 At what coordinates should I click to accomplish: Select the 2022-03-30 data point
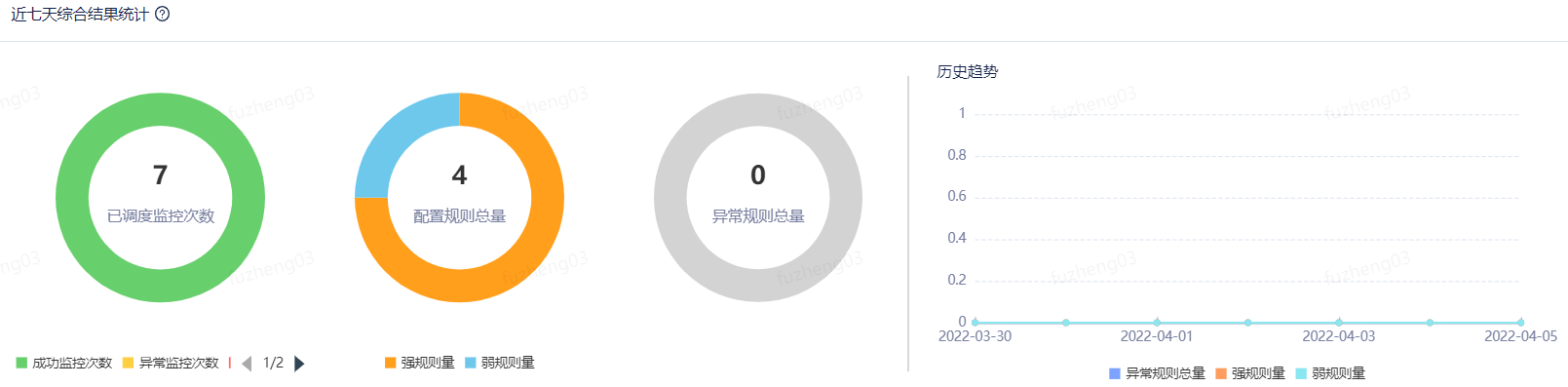[x=975, y=322]
